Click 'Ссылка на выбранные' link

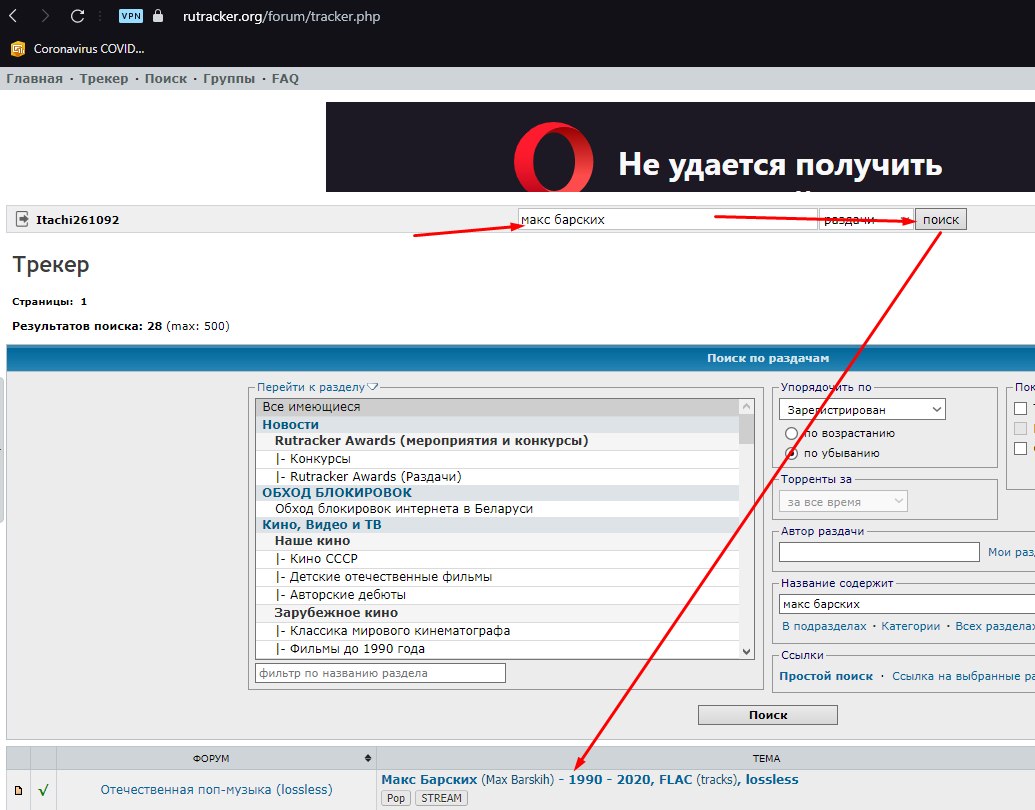point(963,676)
